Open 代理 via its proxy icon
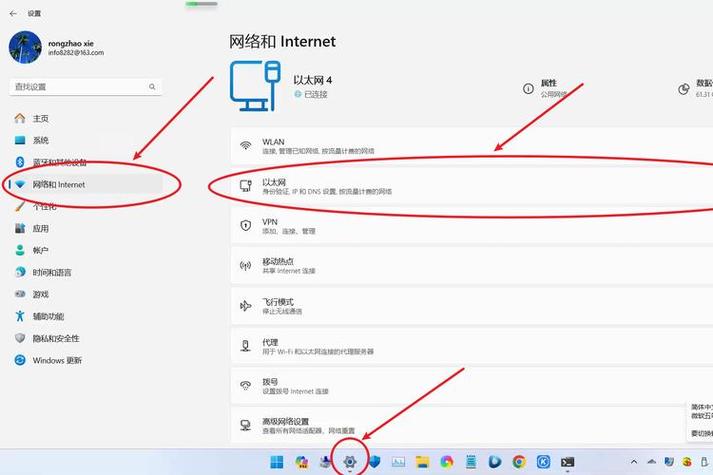Screen dimensions: 713x475 [x=246, y=346]
